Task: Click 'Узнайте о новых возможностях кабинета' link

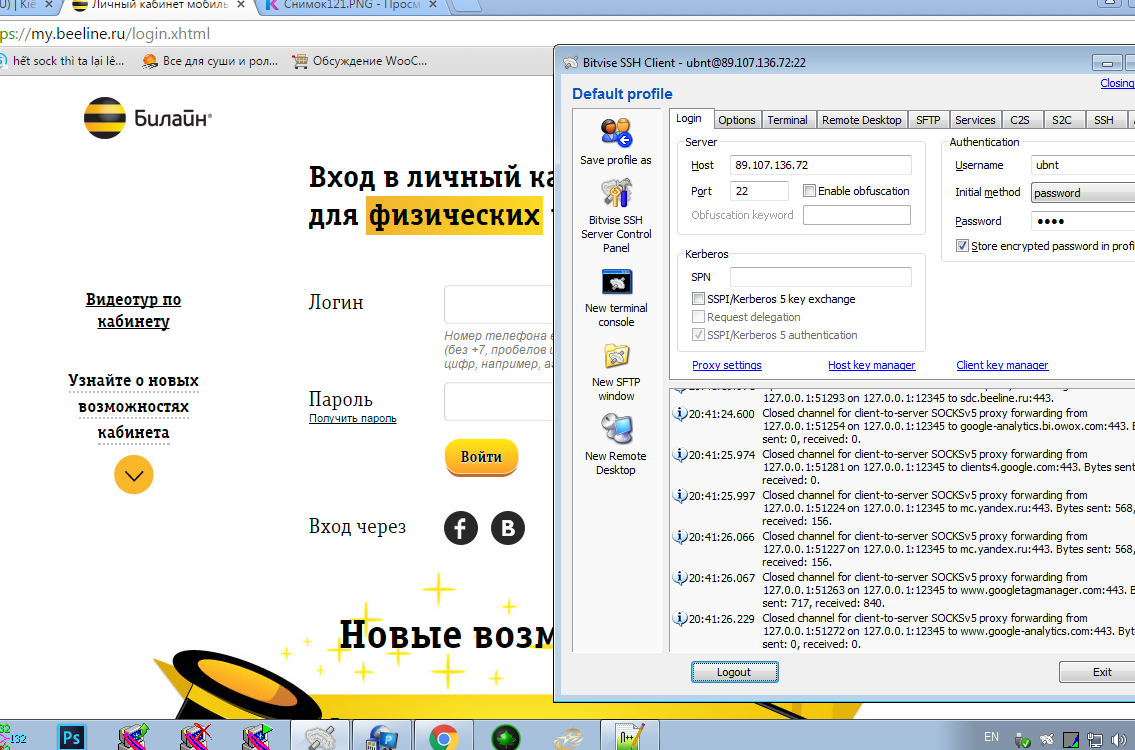Action: click(133, 406)
